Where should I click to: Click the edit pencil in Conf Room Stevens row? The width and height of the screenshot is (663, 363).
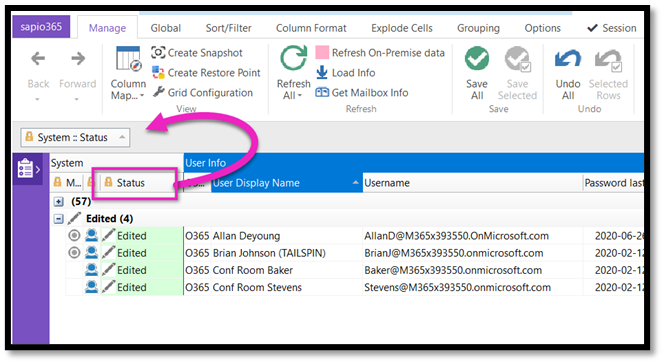point(108,286)
